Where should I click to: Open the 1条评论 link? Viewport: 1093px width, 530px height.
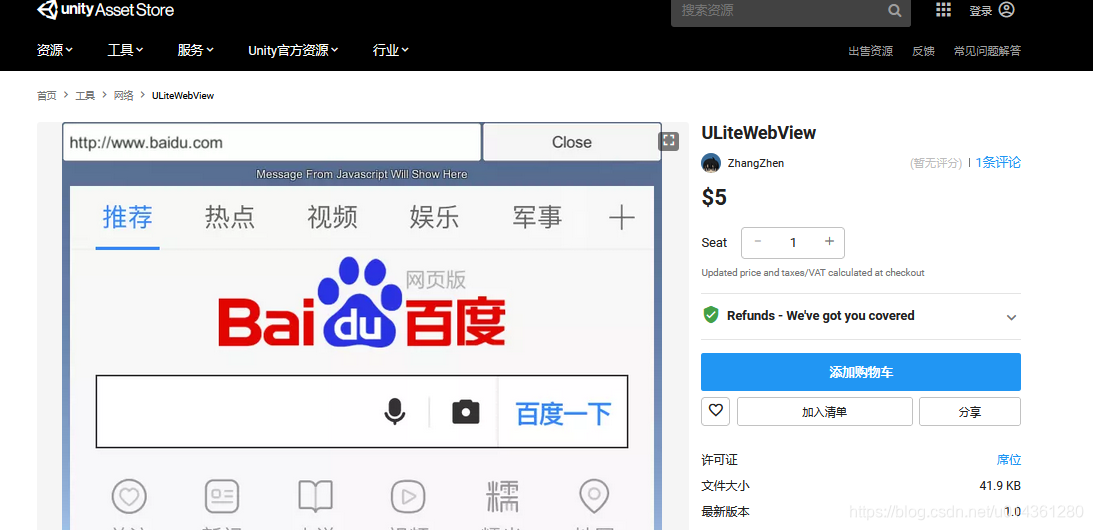point(998,162)
